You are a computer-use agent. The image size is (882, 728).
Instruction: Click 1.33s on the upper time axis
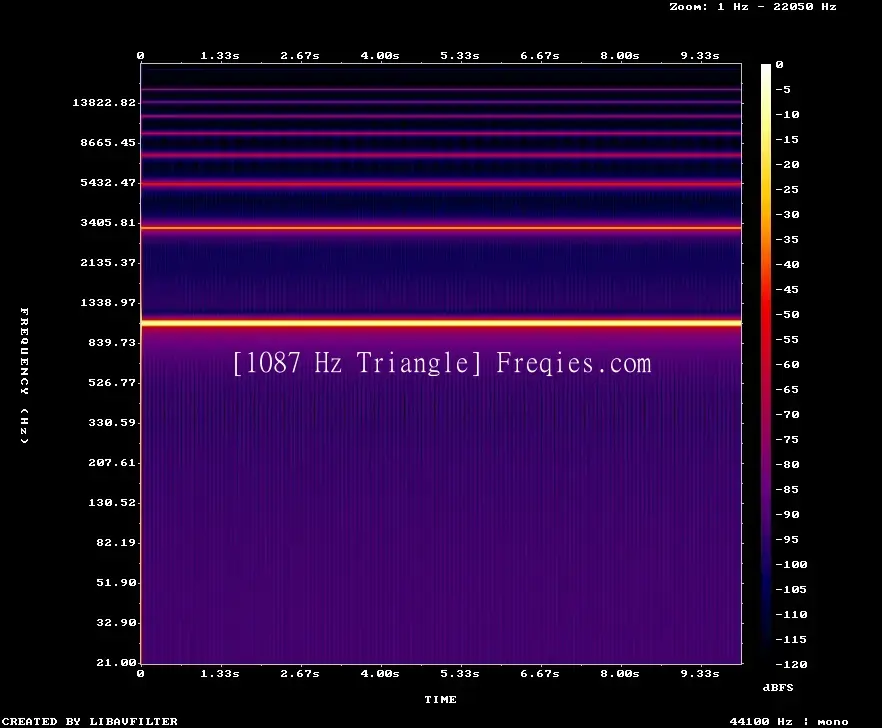(220, 56)
